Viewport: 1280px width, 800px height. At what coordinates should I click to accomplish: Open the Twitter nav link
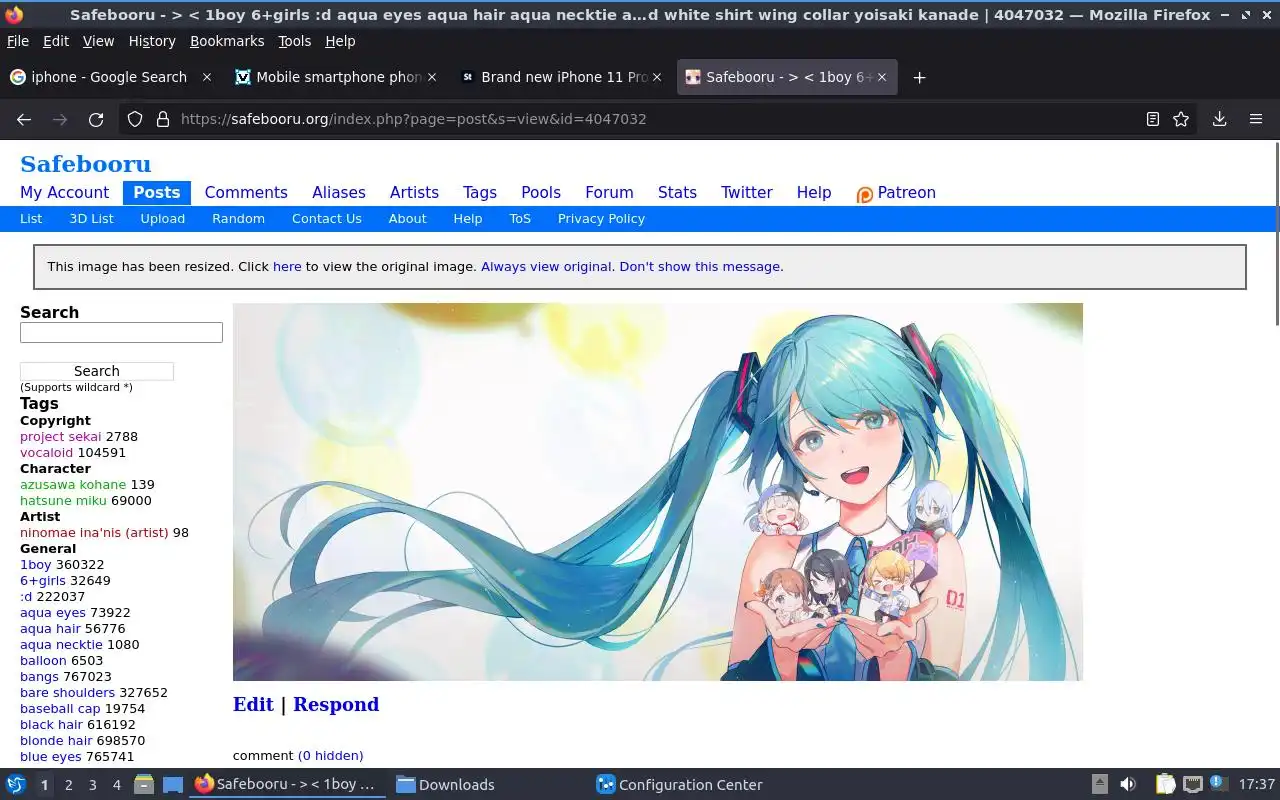click(747, 193)
